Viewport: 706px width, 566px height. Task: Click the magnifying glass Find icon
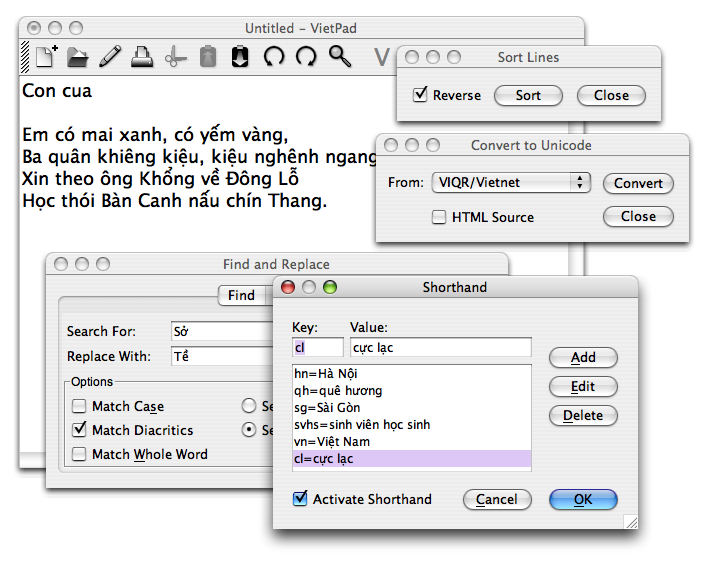pos(340,57)
